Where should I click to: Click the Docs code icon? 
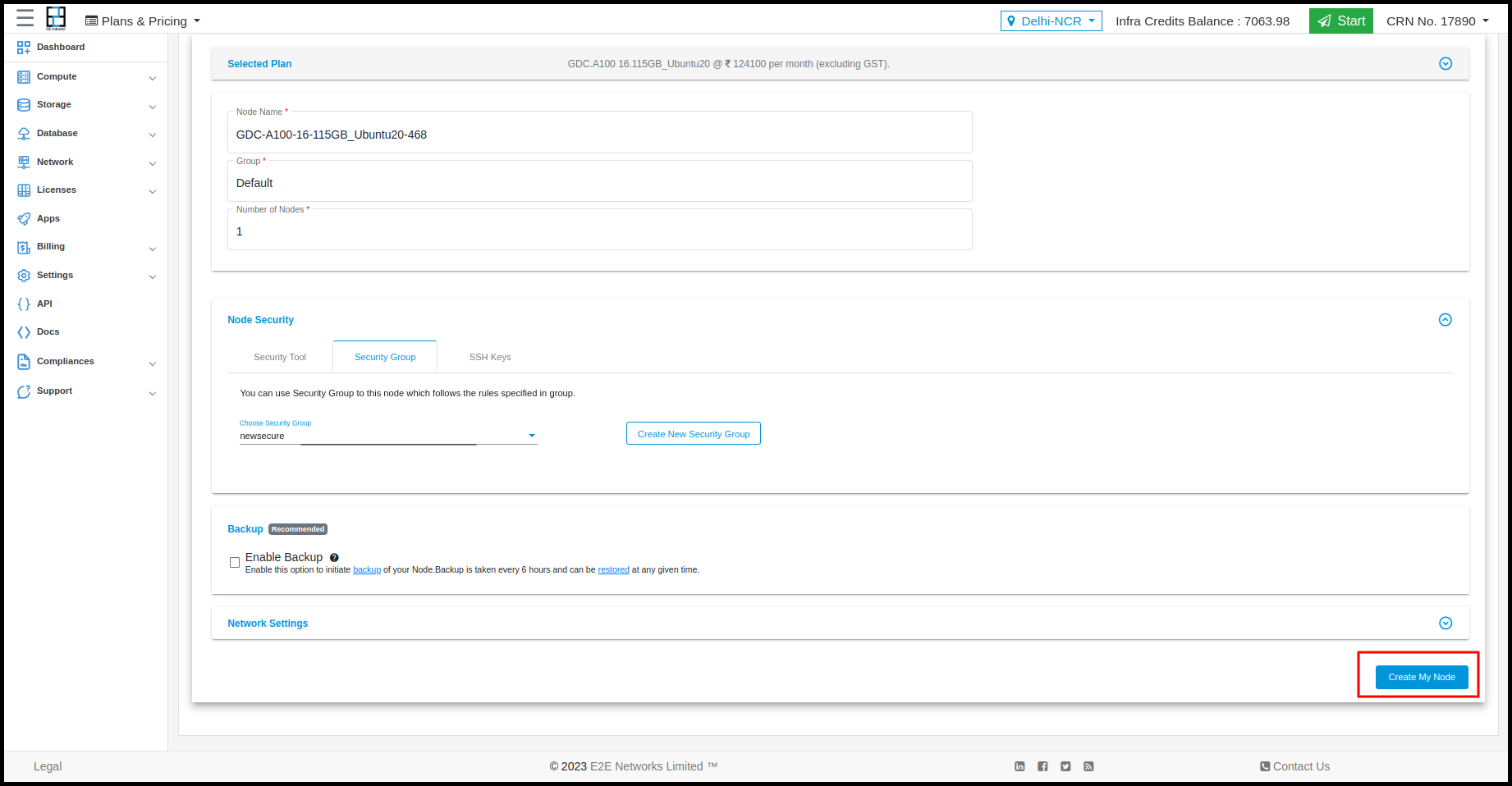[24, 332]
